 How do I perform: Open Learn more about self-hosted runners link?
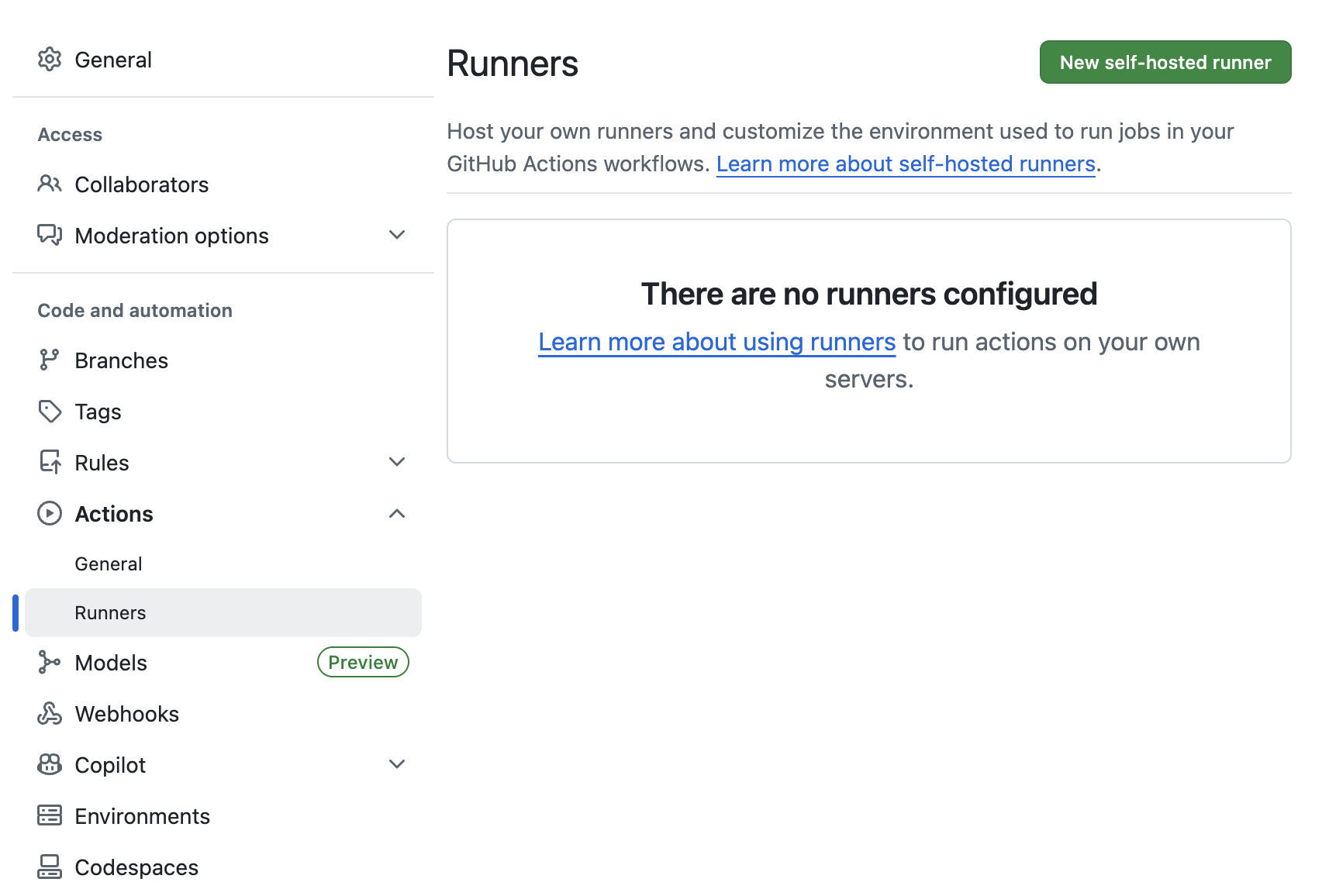(906, 164)
